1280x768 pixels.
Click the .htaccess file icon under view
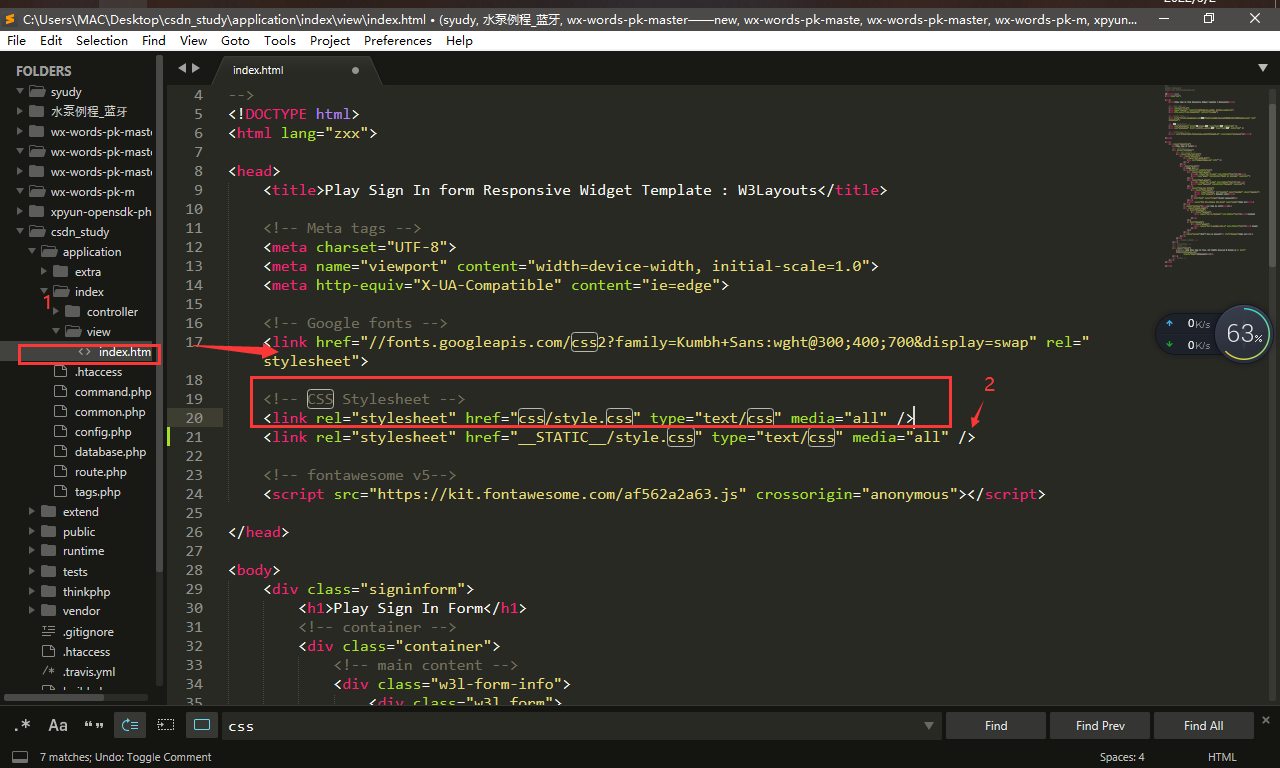(60, 372)
